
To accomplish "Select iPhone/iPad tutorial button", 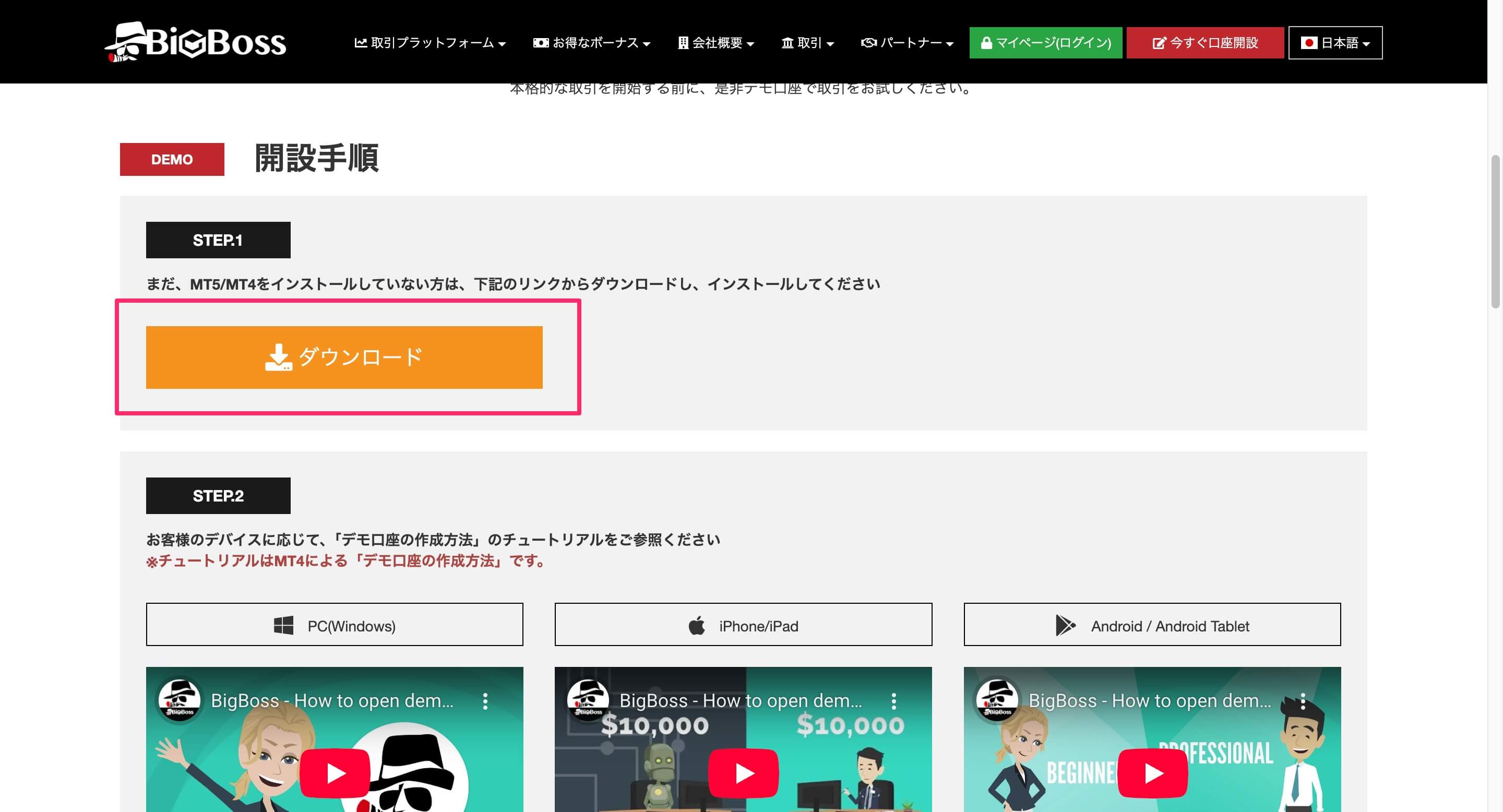I will (x=743, y=625).
